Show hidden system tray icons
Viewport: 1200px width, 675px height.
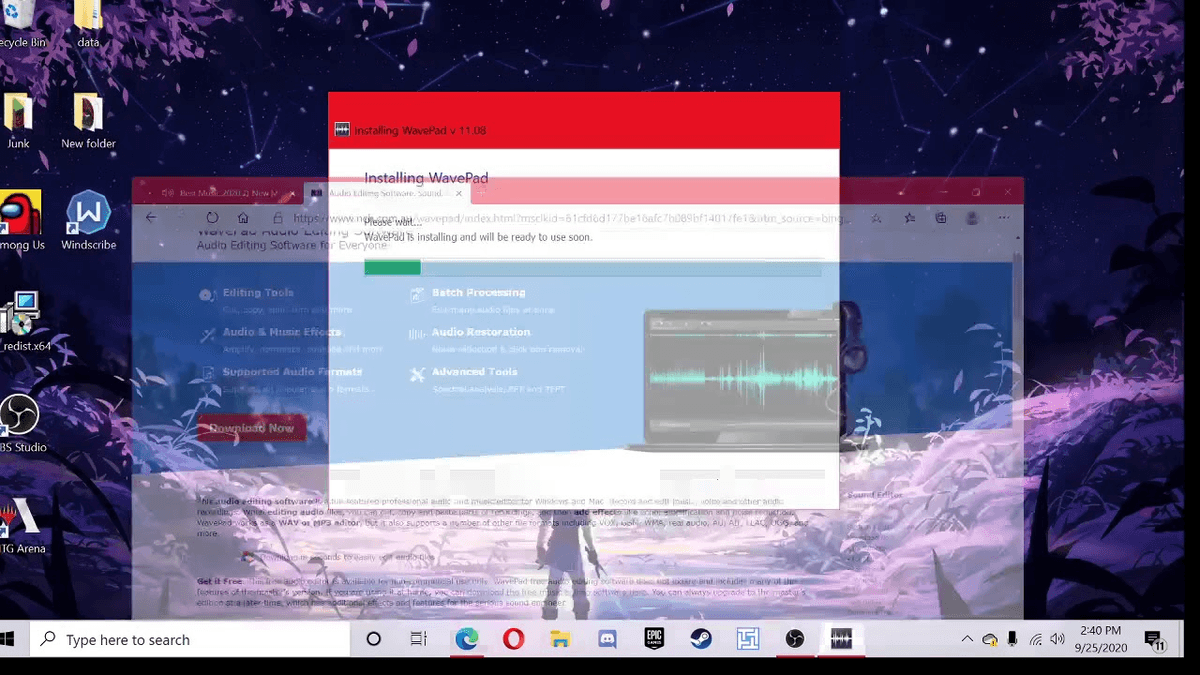click(967, 640)
